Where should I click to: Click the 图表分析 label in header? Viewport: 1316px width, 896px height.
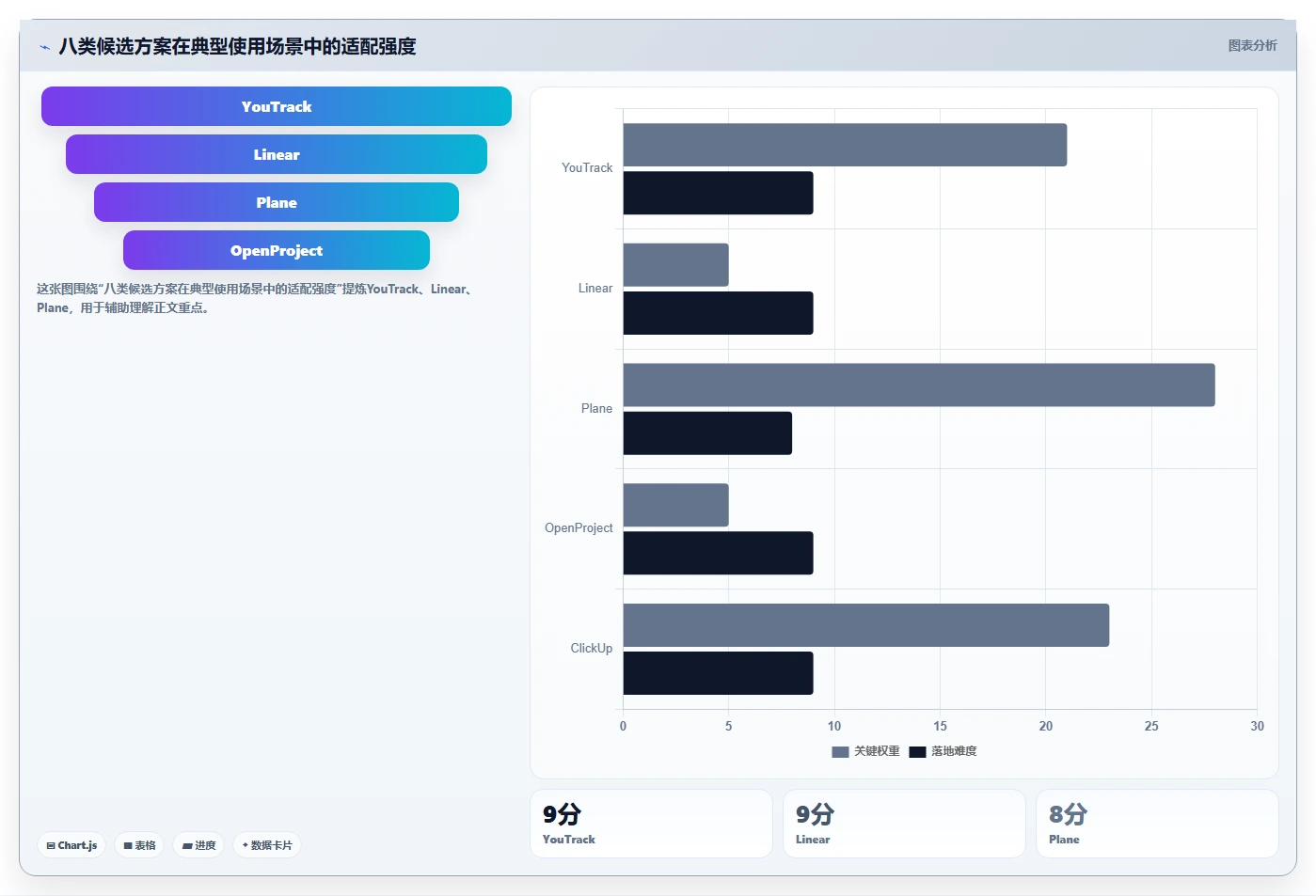(x=1252, y=45)
